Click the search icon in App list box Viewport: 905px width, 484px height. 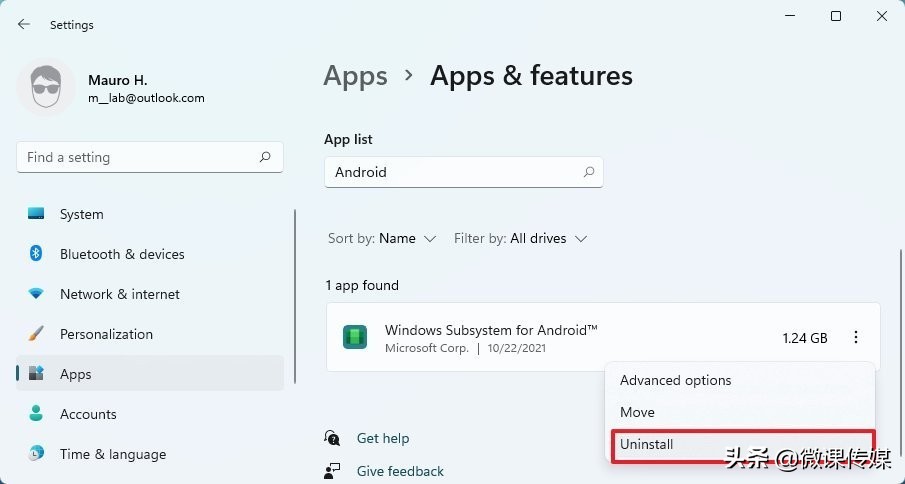pos(589,172)
